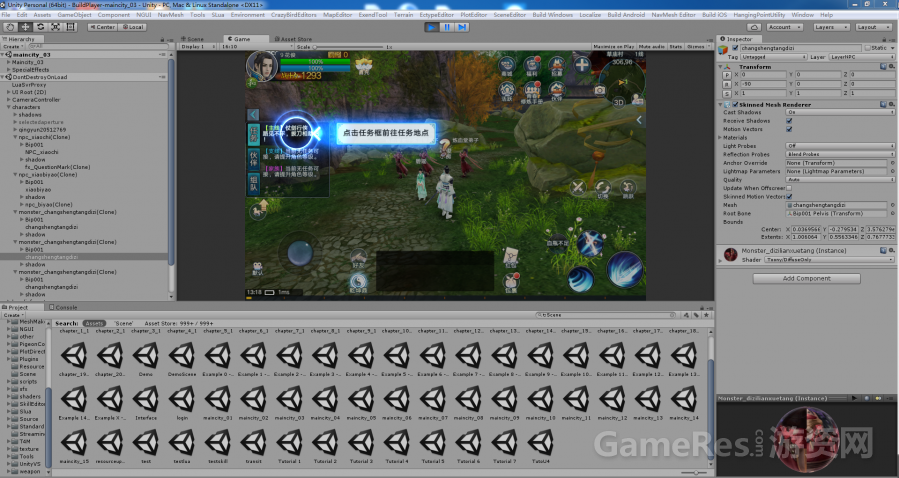The height and width of the screenshot is (478, 899).
Task: Open the Account dropdown
Action: tap(785, 27)
